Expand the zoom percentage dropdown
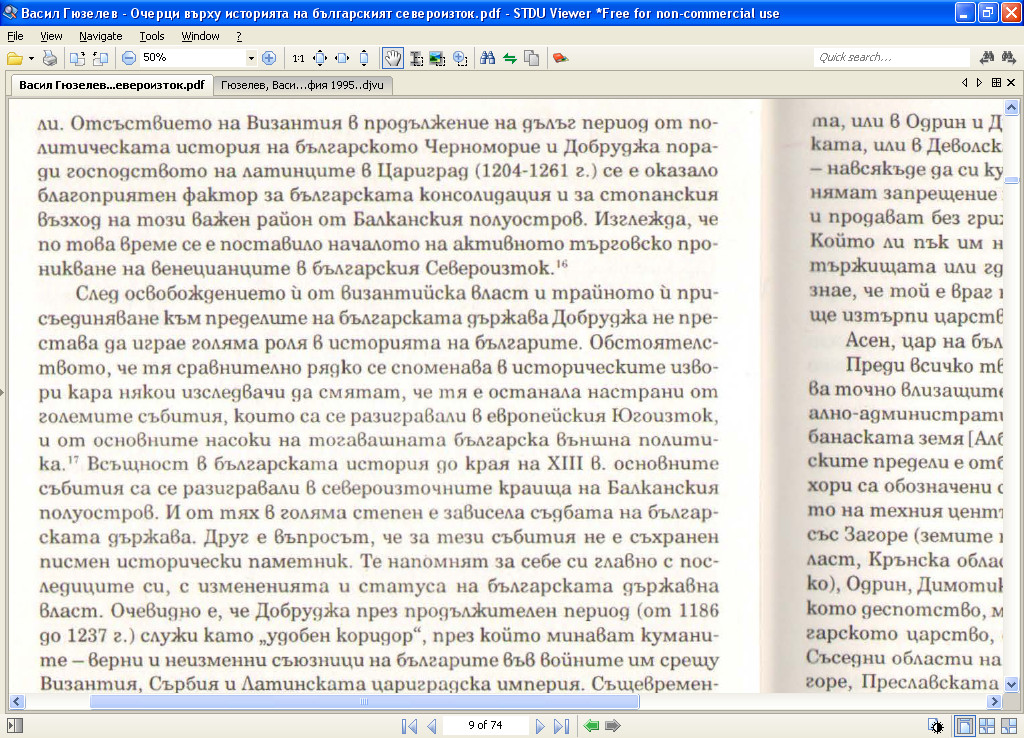 (x=250, y=58)
